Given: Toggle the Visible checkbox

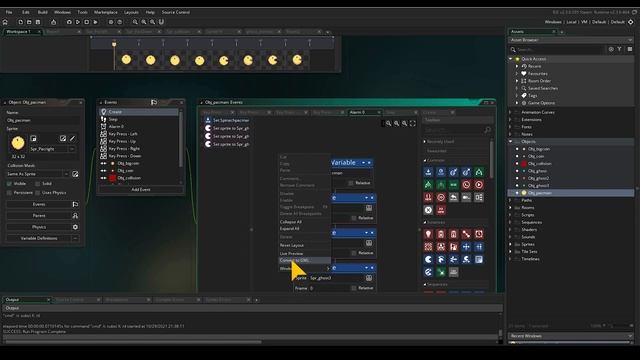Looking at the screenshot, I should pyautogui.click(x=9, y=184).
